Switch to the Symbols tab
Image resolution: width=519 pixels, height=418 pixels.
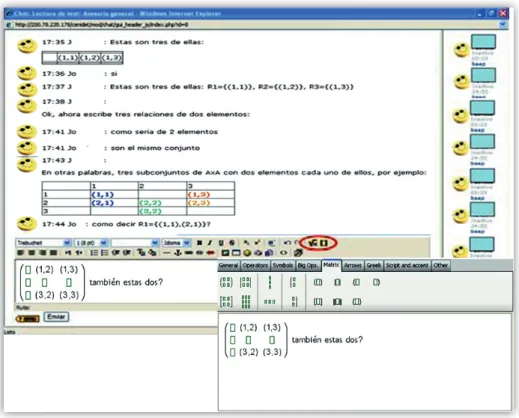pos(283,266)
